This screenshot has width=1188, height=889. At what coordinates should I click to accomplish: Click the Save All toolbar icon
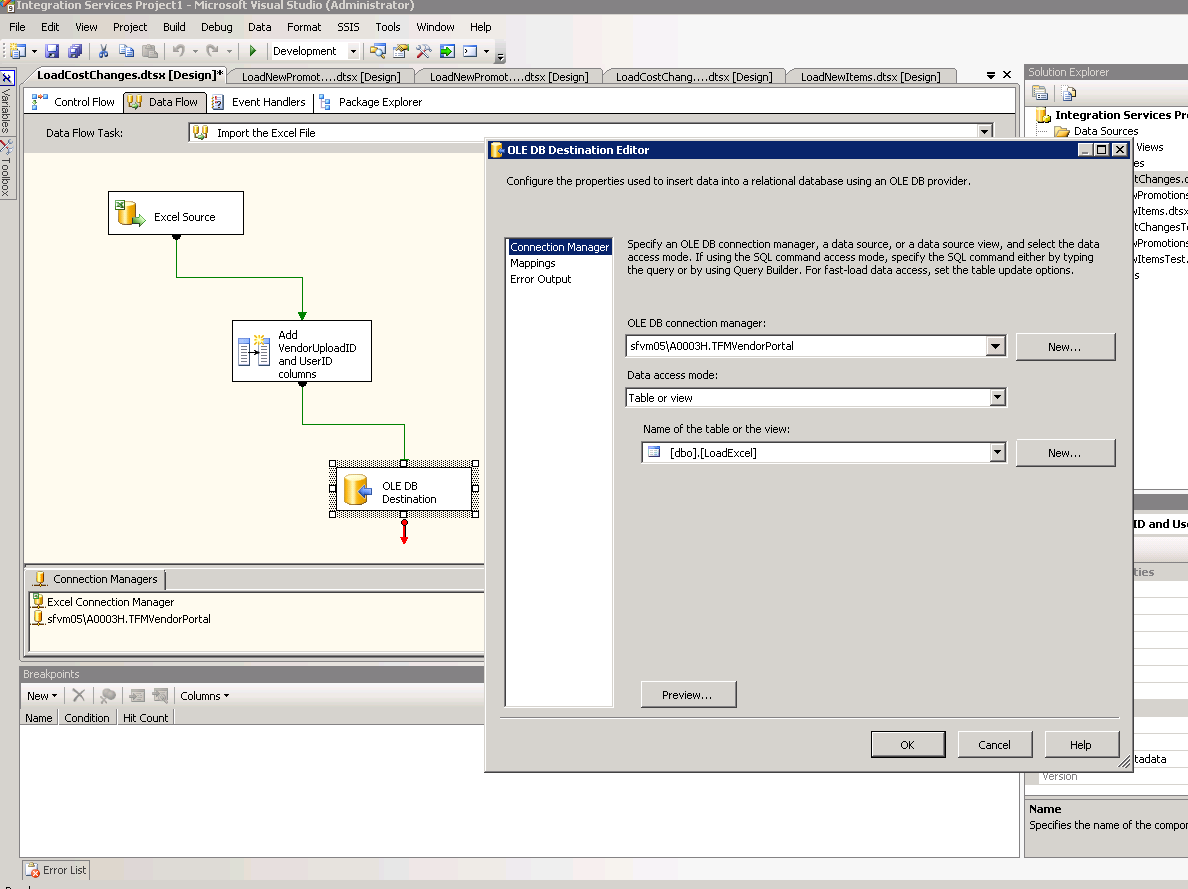coord(75,50)
